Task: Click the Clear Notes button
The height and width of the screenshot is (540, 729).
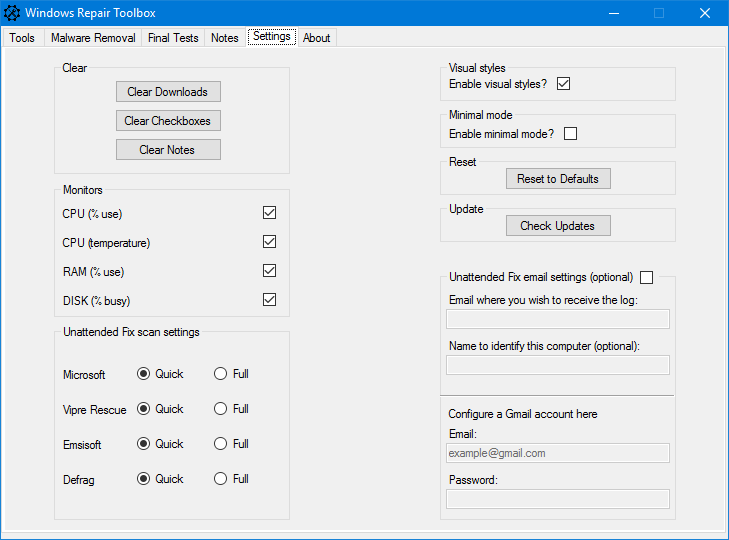Action: click(x=168, y=149)
